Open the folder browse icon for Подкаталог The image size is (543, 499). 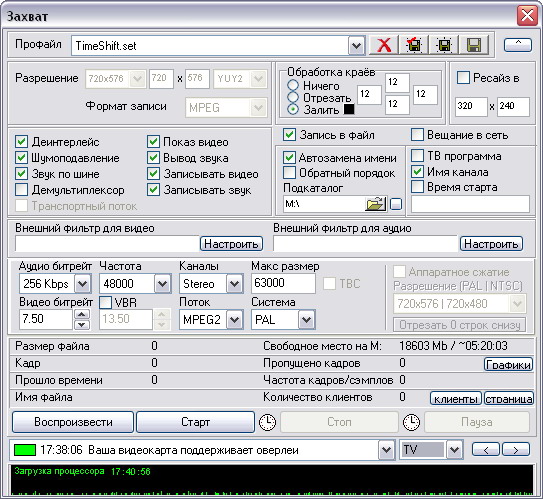pyautogui.click(x=375, y=204)
